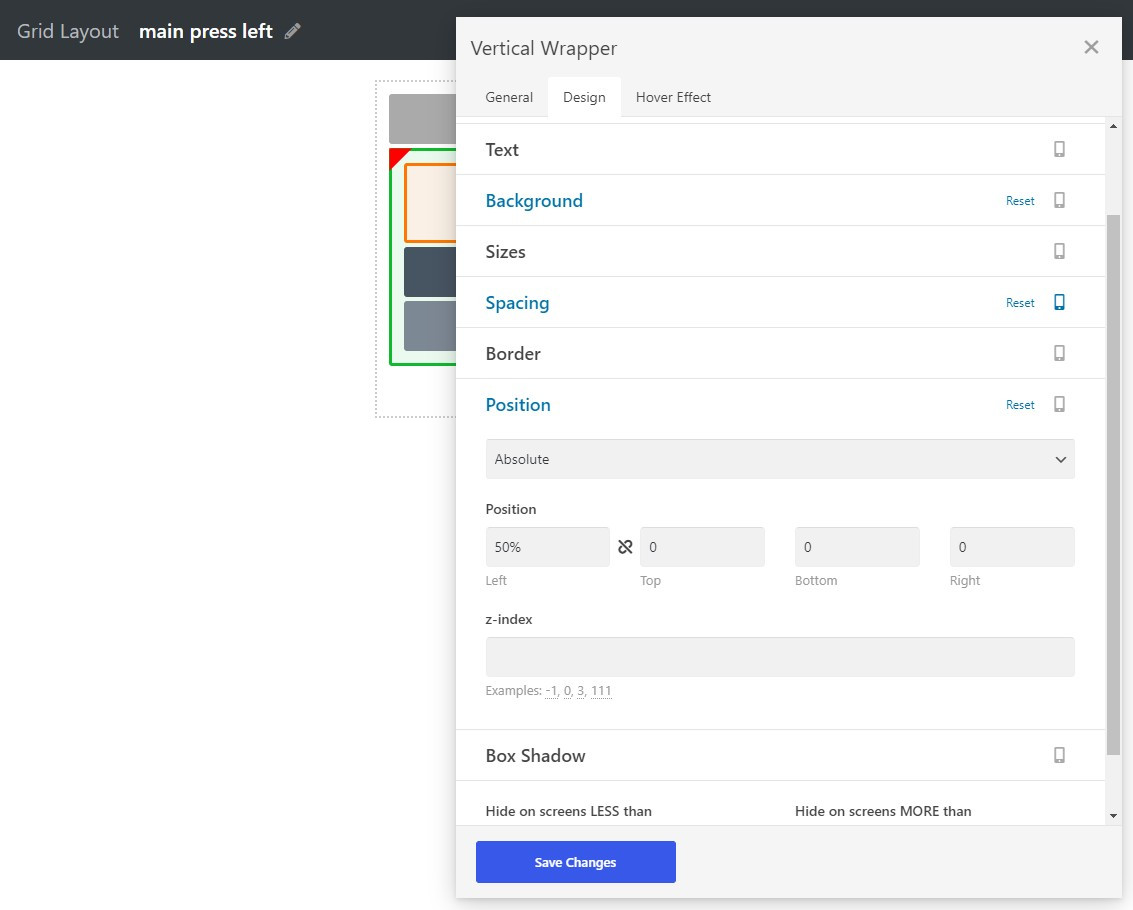Viewport: 1133px width, 910px height.
Task: Collapse the Position section
Action: (x=780, y=405)
